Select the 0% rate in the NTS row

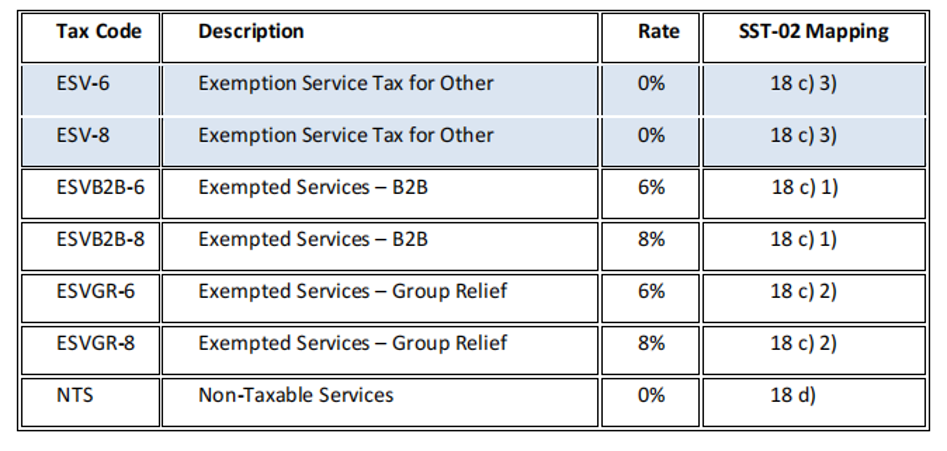coord(651,395)
